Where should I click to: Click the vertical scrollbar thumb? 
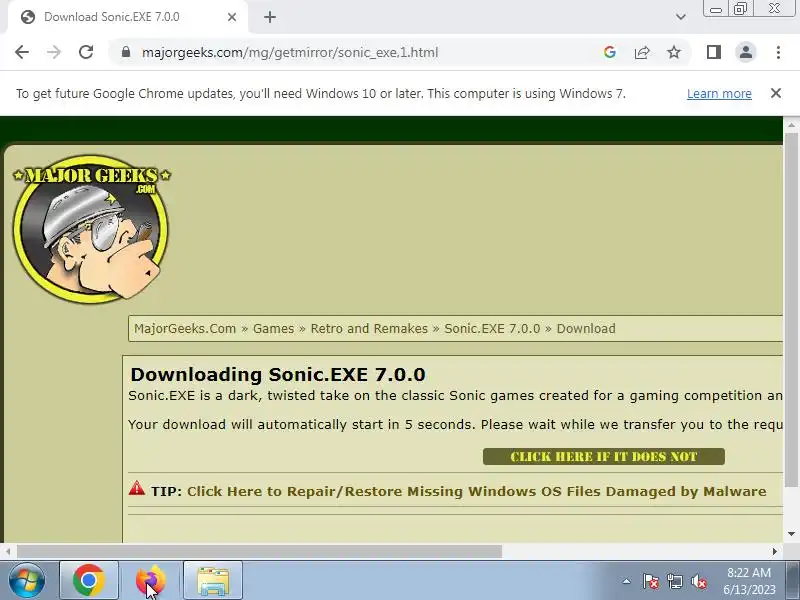[791, 310]
